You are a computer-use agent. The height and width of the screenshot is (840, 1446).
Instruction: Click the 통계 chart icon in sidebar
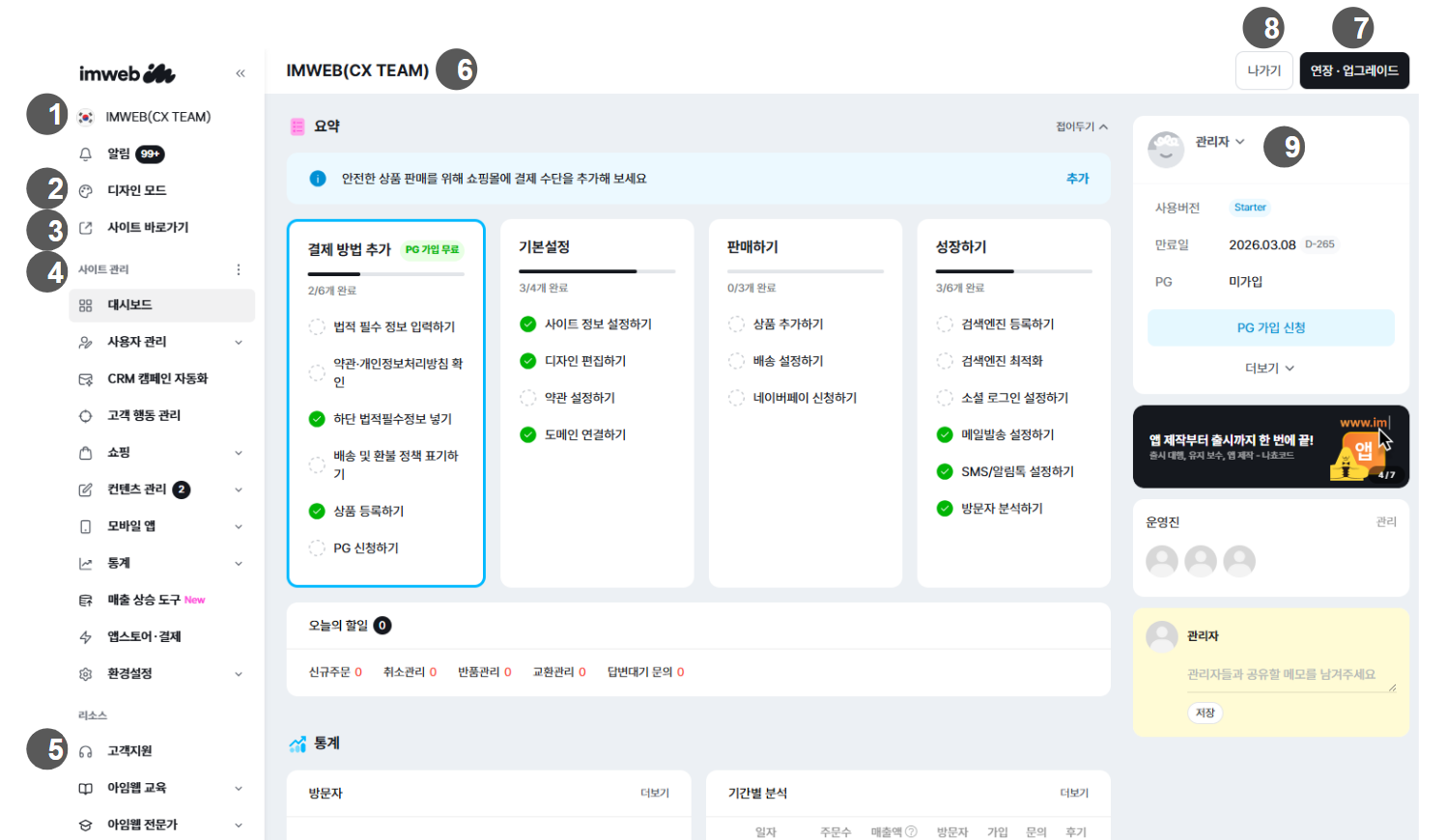[x=86, y=563]
